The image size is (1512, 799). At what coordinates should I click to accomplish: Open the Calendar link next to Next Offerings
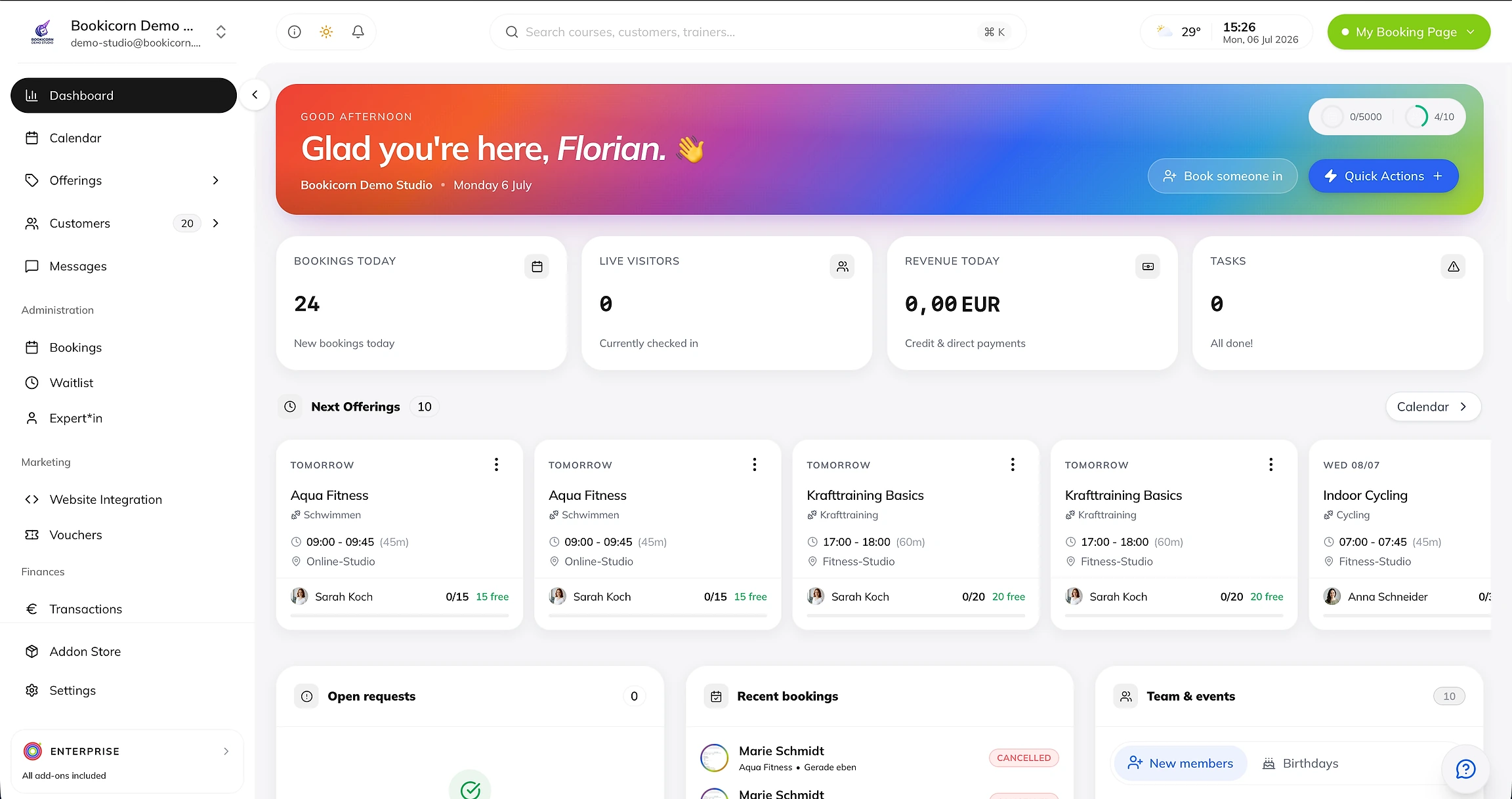pos(1433,407)
